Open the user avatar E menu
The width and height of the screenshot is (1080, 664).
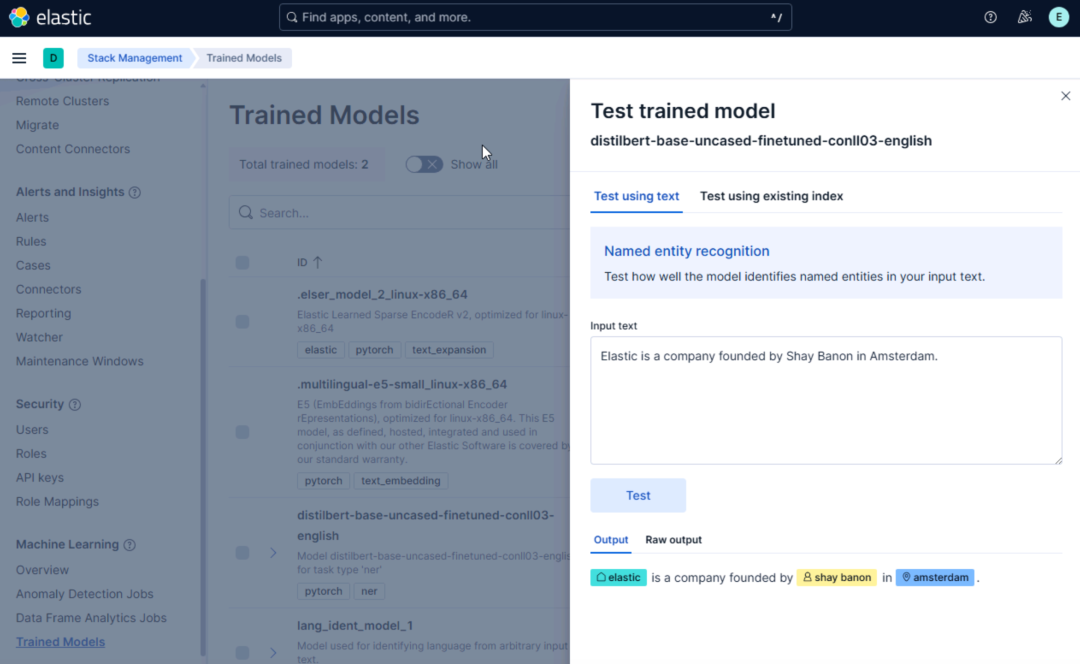click(x=1059, y=17)
